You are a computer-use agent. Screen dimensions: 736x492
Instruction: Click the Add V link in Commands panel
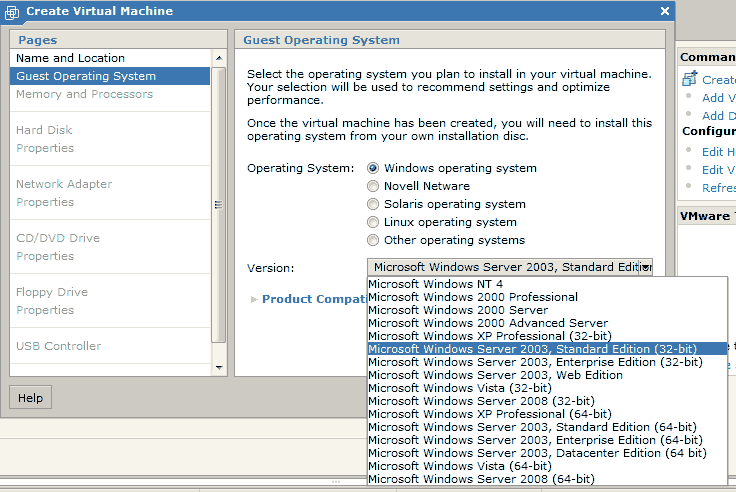(718, 98)
